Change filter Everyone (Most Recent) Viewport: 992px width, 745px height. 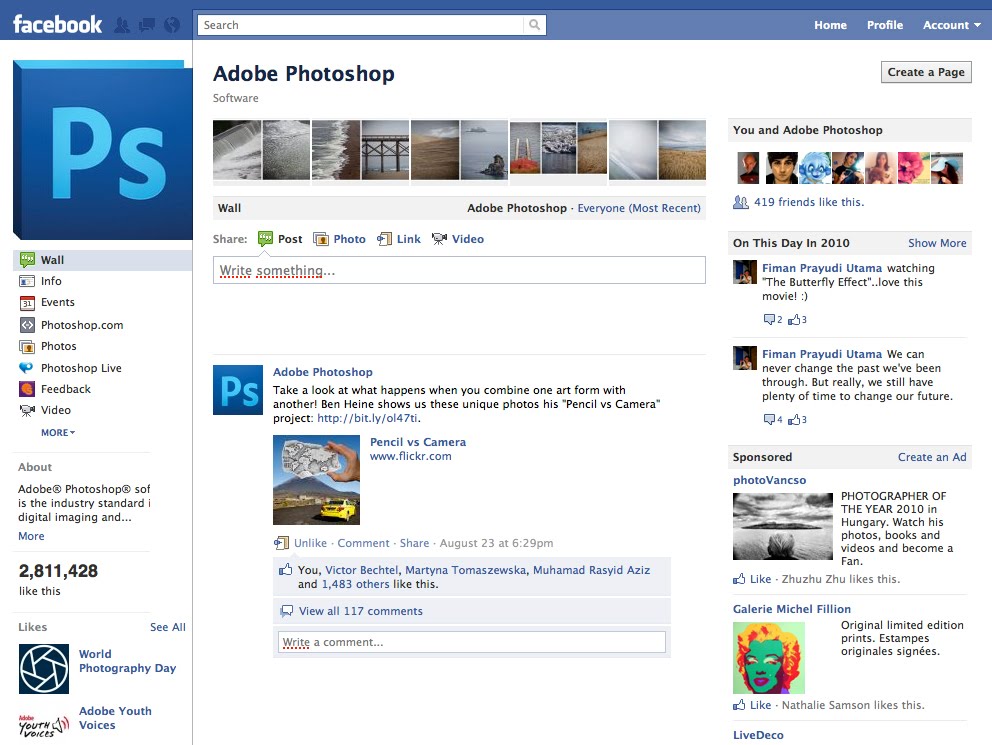[x=639, y=208]
